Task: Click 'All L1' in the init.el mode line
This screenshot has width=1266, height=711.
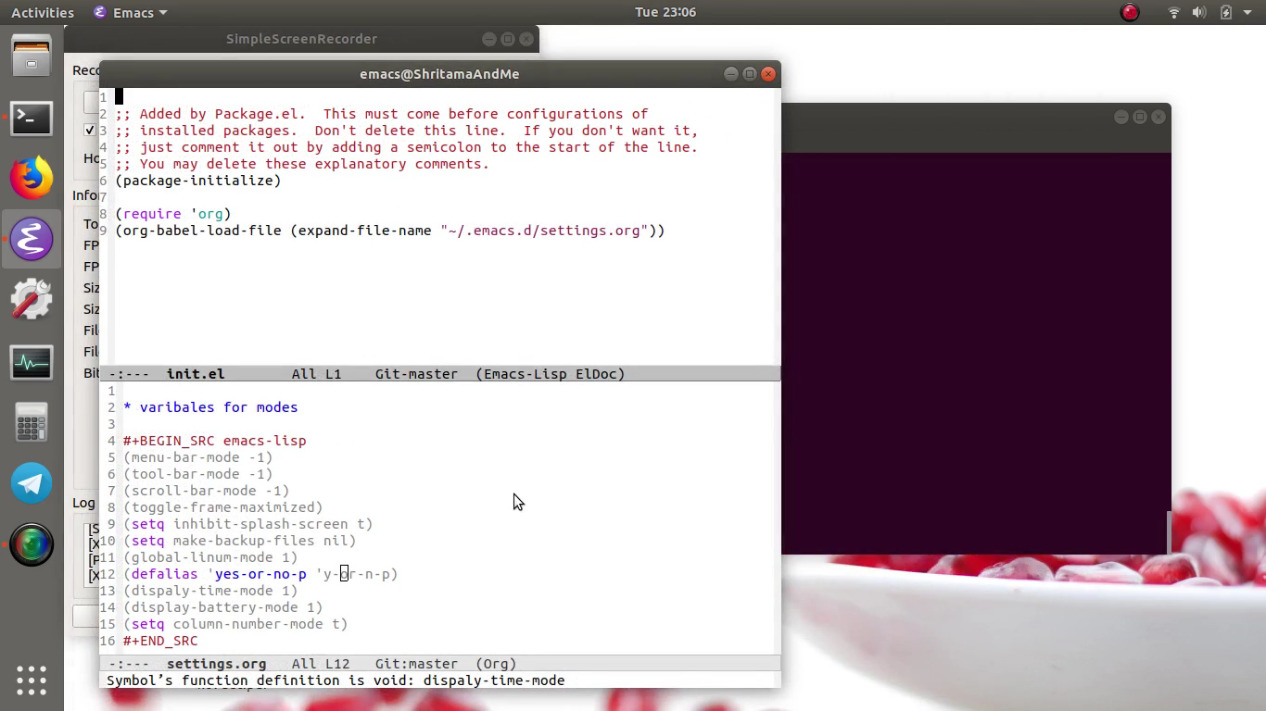Action: (316, 374)
